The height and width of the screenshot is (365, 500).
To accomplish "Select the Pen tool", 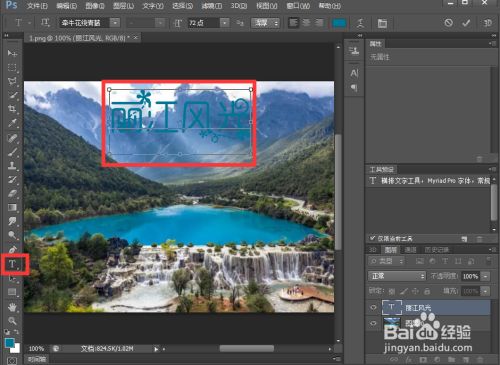I will click(12, 249).
